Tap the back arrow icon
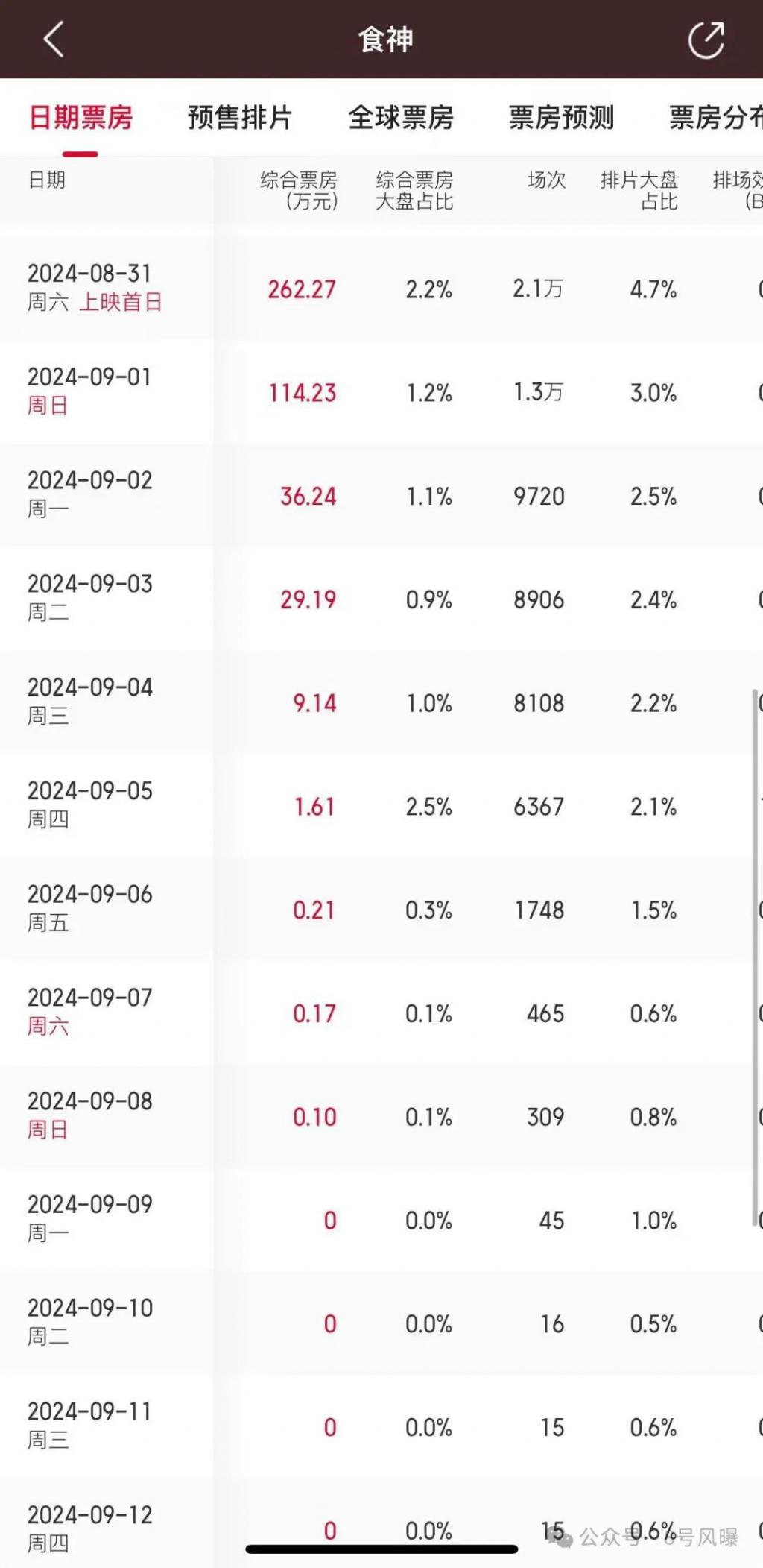The height and width of the screenshot is (1568, 763). coord(54,39)
